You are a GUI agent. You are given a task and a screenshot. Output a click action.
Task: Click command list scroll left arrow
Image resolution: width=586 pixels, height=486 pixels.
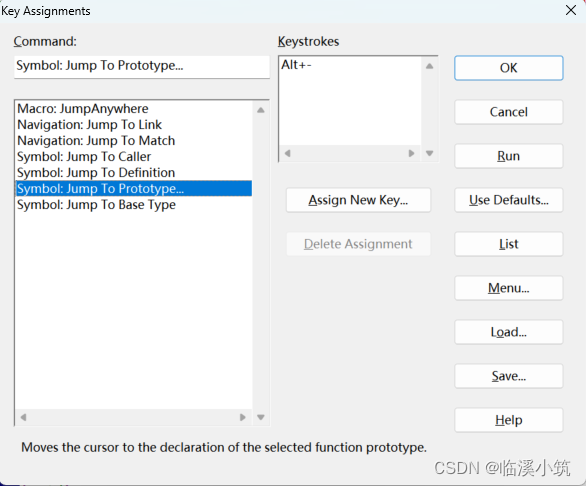click(23, 417)
